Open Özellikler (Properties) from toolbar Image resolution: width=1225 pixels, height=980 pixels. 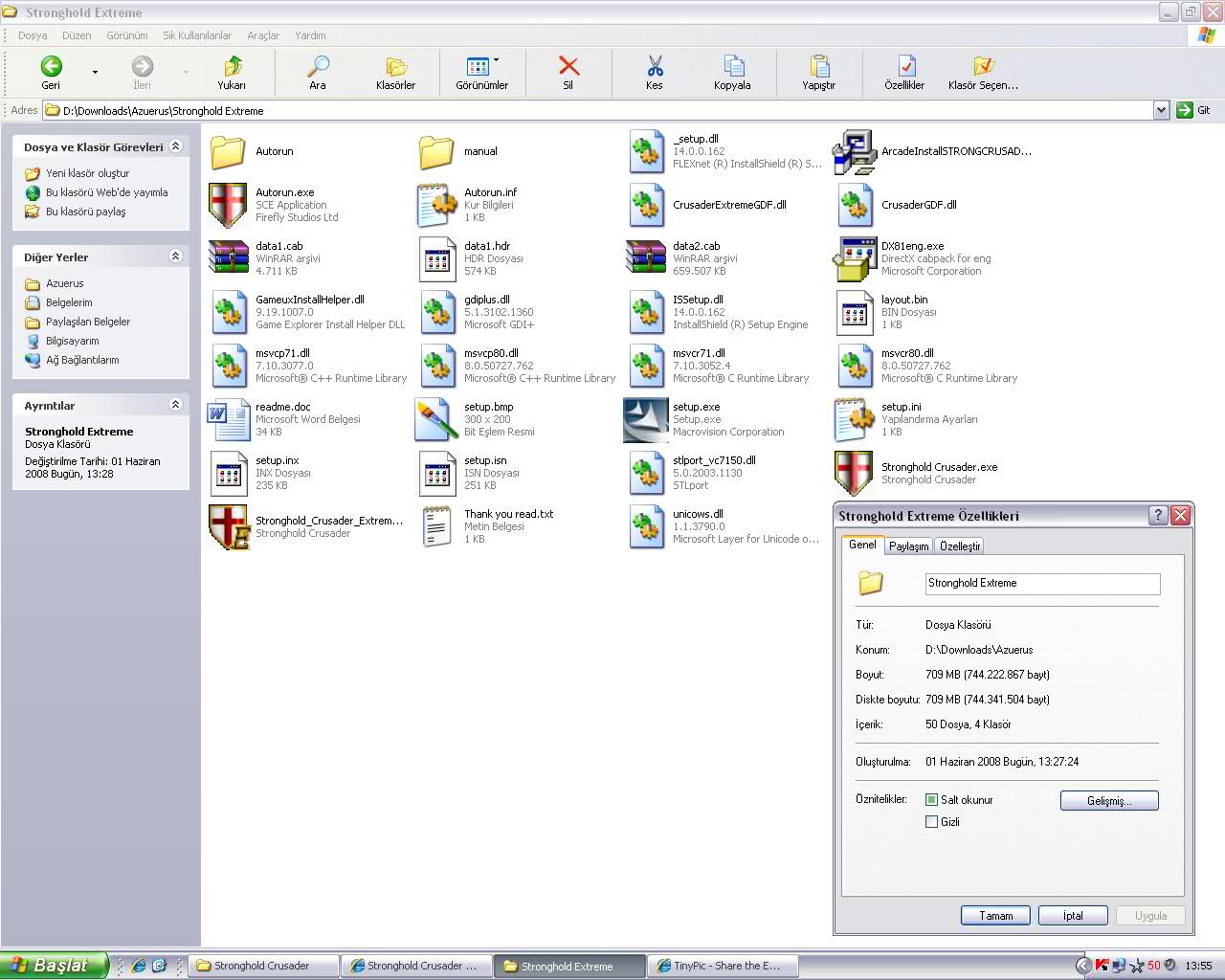point(904,73)
